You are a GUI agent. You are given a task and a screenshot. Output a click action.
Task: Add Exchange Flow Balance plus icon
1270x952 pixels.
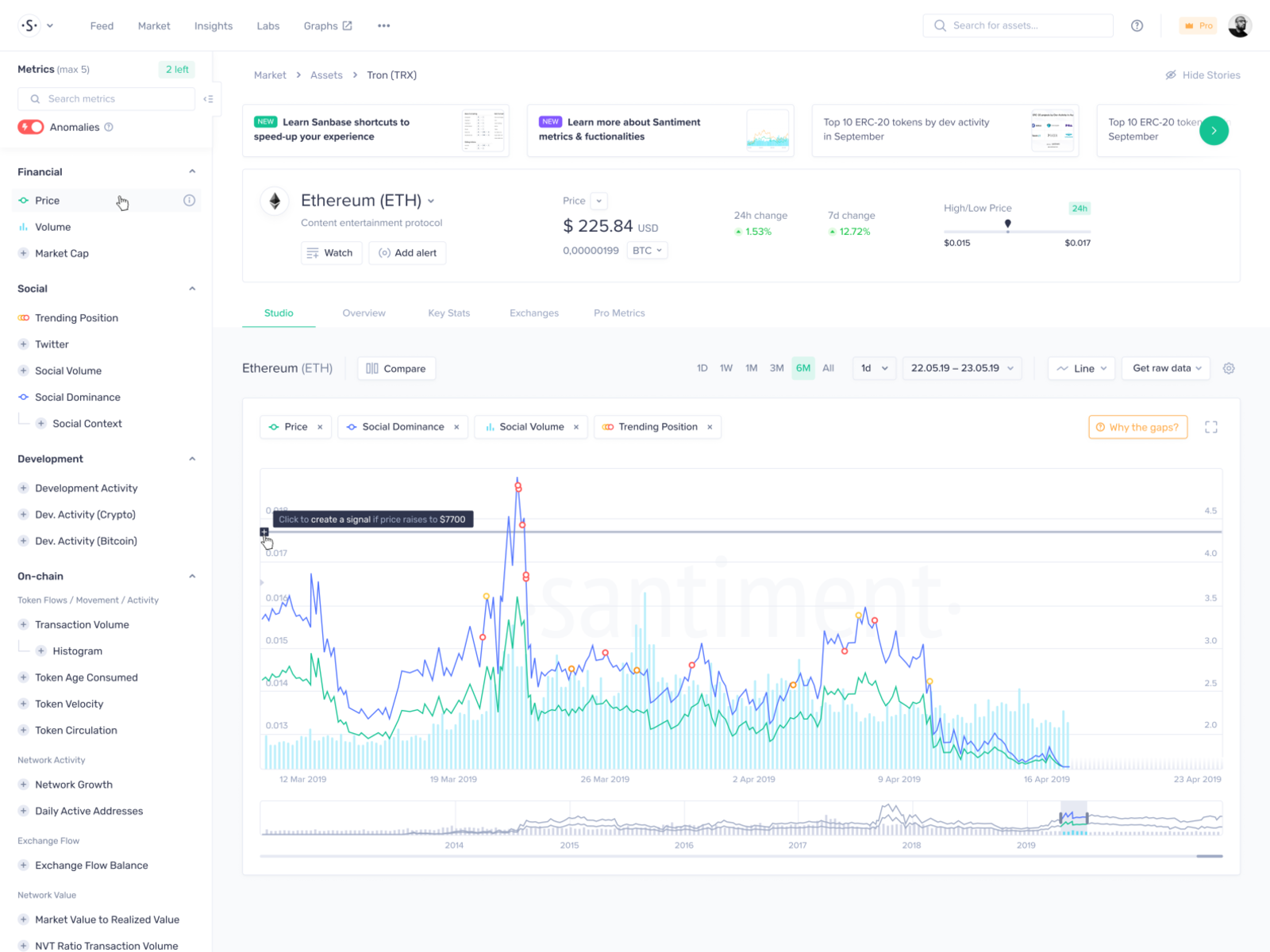coord(23,866)
